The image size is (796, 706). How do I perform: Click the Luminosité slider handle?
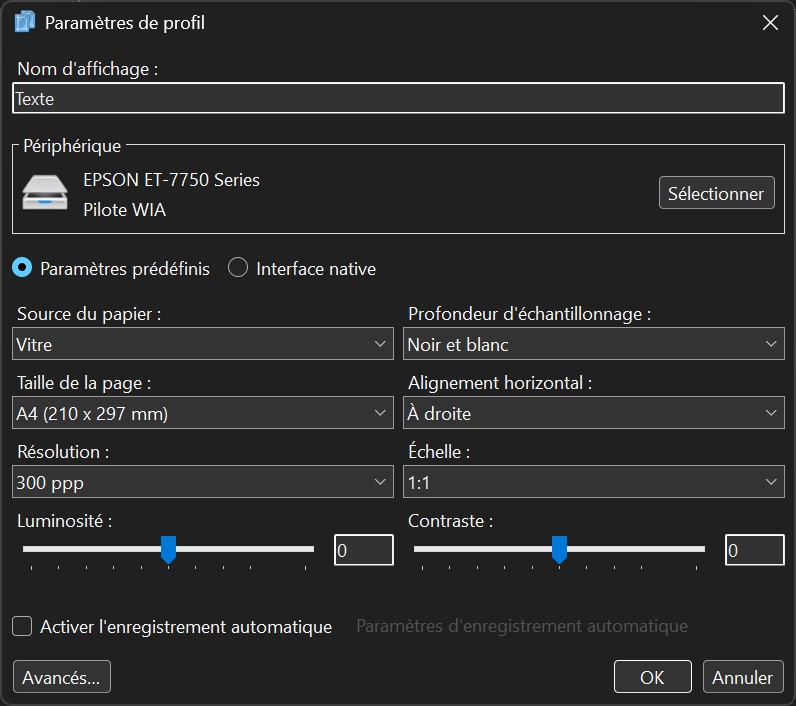point(169,548)
